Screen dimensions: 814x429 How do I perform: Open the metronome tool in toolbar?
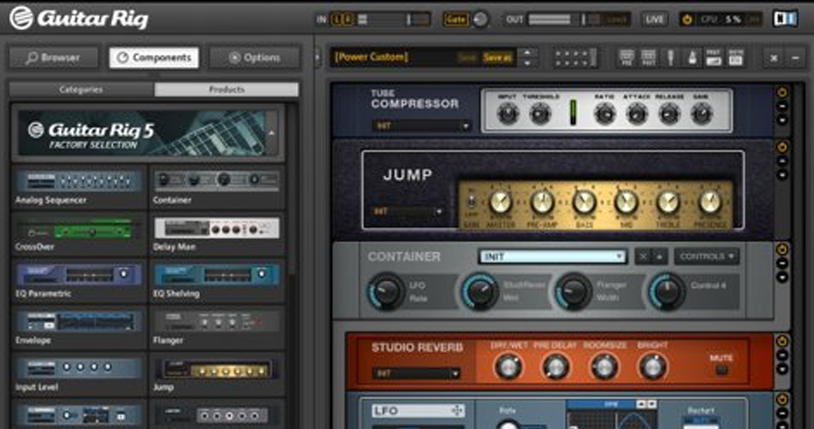pos(692,58)
